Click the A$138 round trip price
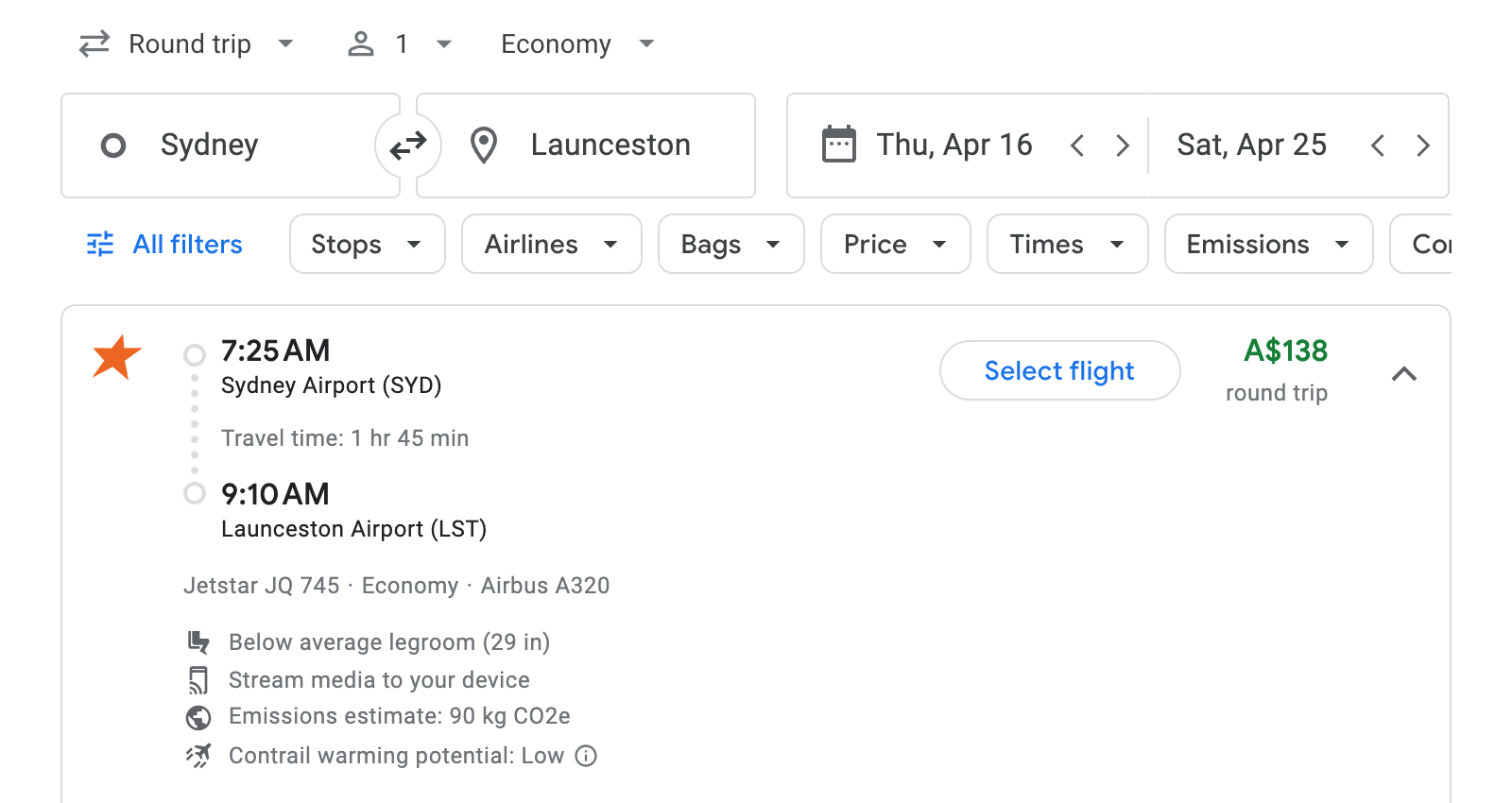Screen dimensions: 1512x803 coord(1284,350)
